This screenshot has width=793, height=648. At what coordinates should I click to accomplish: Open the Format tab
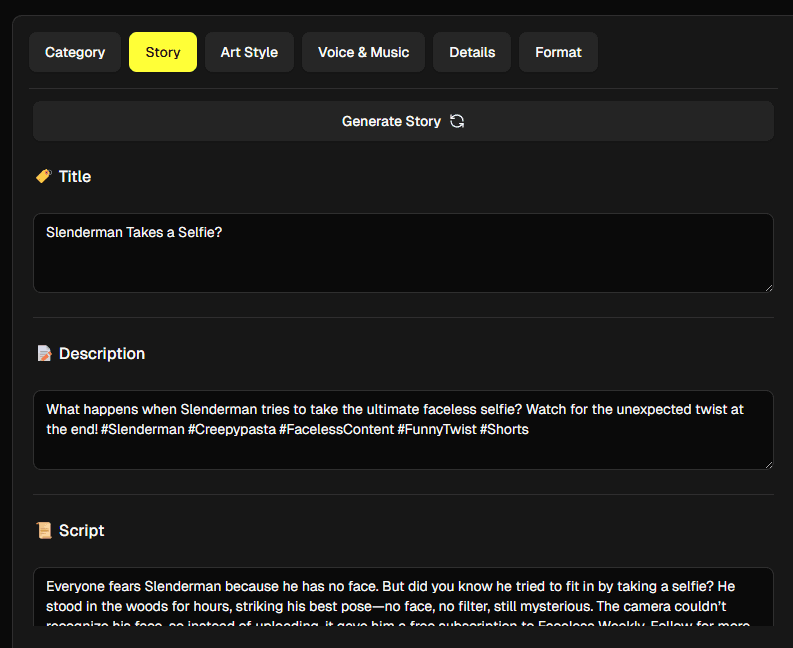558,52
